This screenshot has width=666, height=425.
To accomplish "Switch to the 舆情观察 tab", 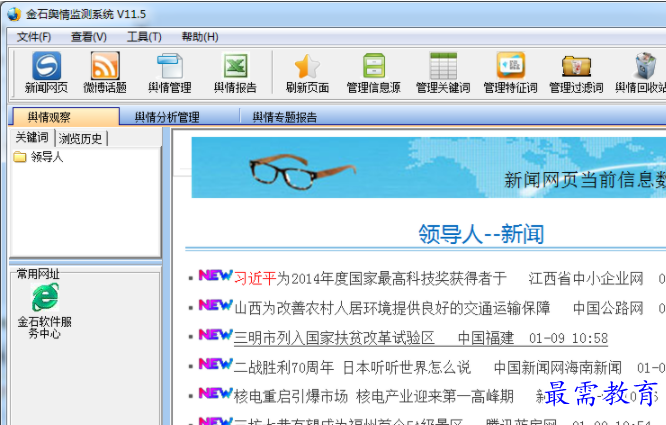I will (66, 117).
